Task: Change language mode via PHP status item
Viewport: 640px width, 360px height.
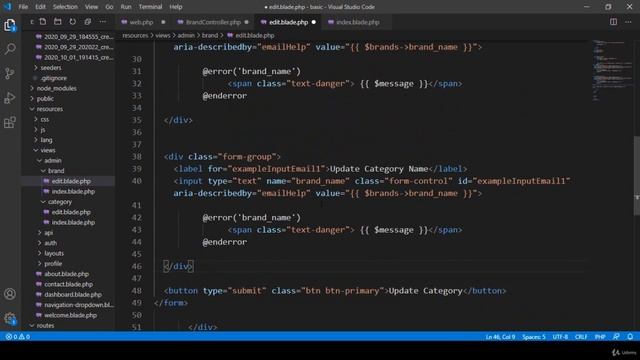Action: click(x=600, y=337)
